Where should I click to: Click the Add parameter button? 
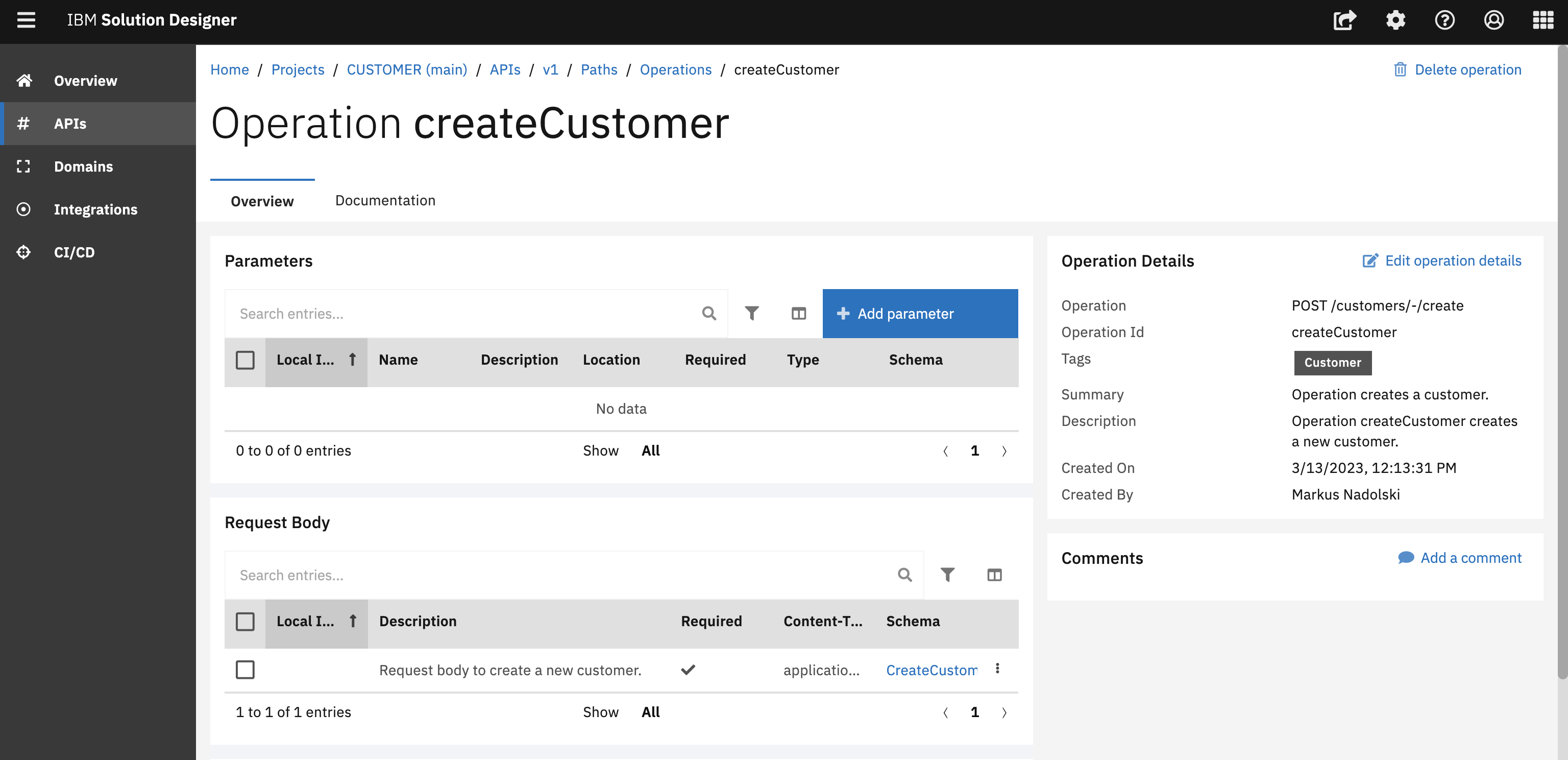[919, 313]
